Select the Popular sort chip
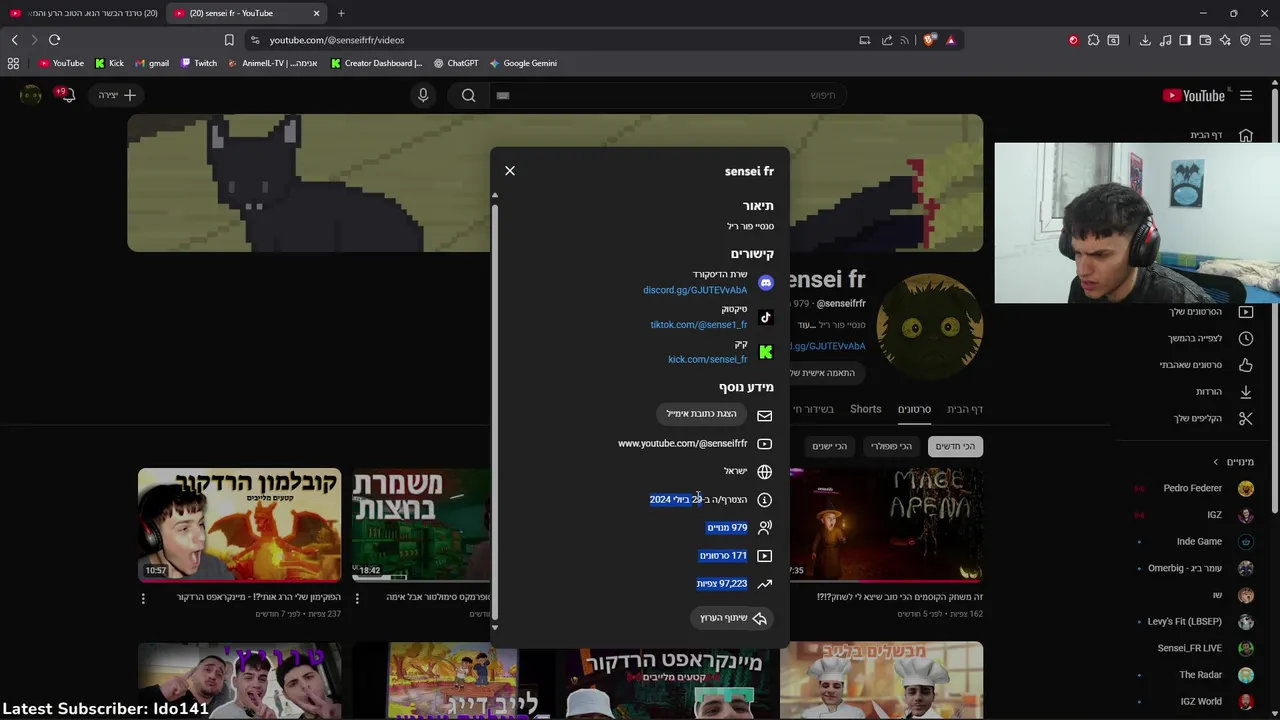 891,446
